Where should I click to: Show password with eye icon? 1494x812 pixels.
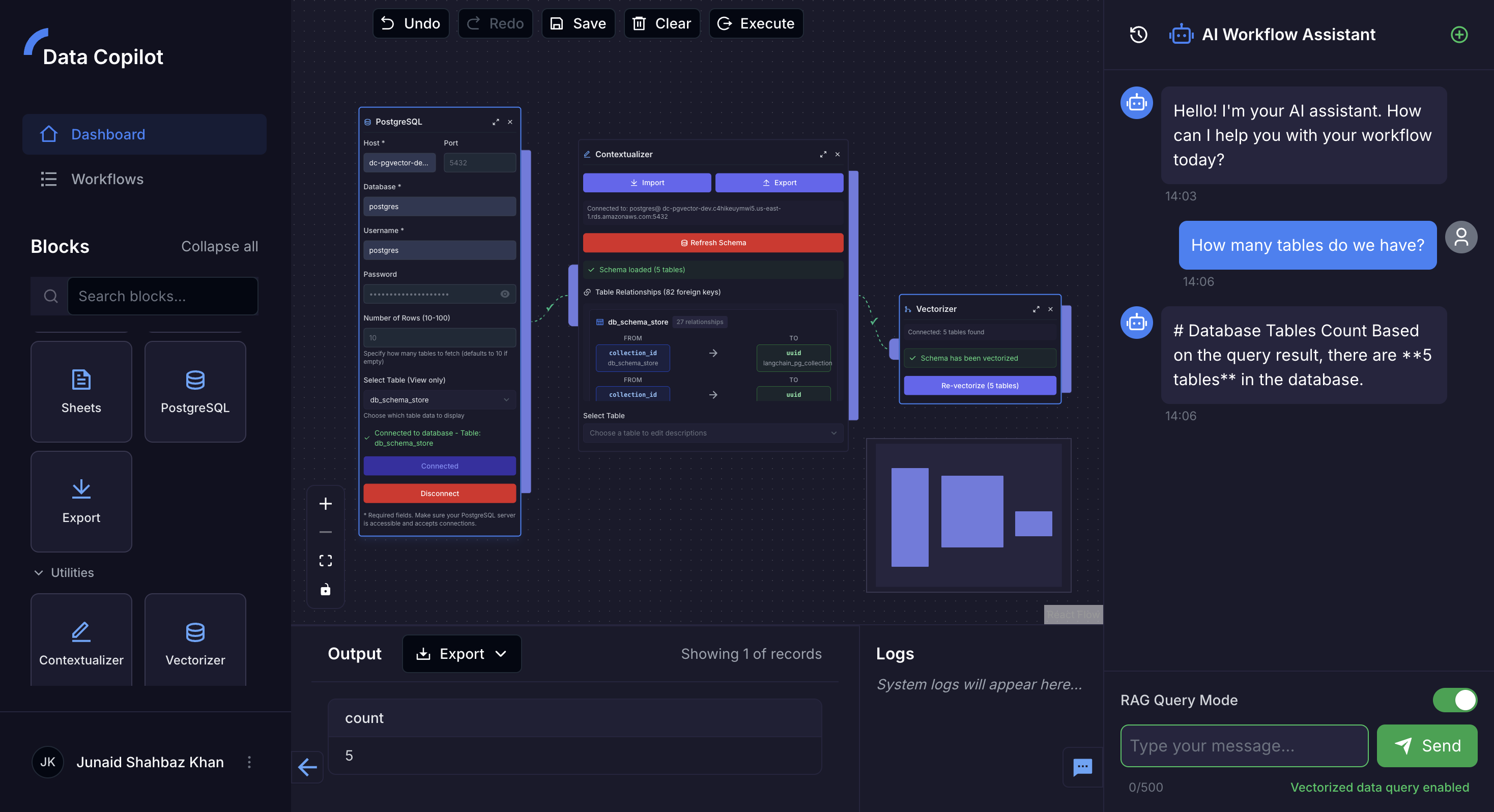[505, 294]
